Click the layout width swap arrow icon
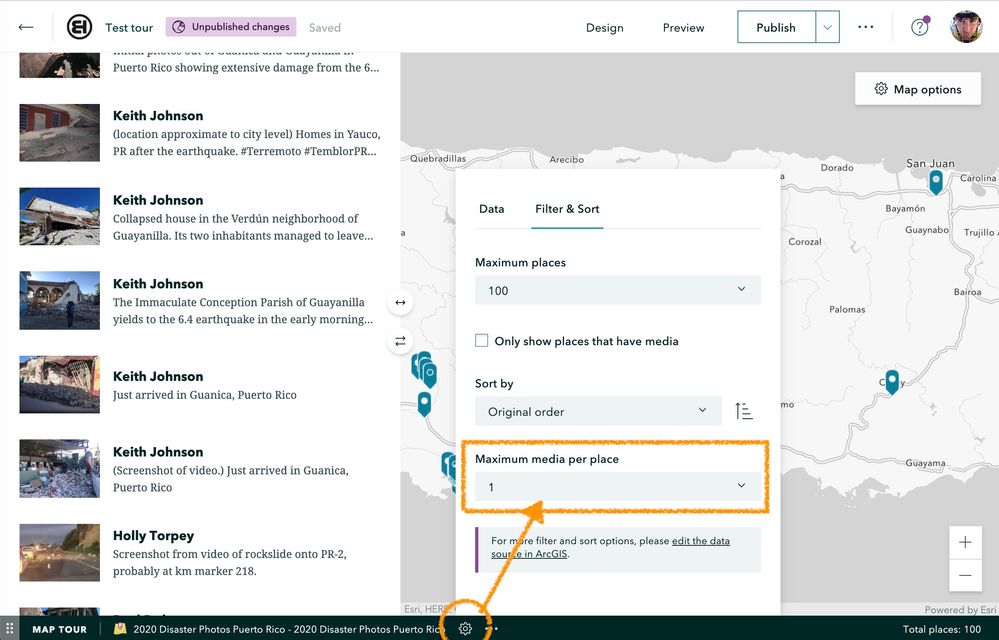This screenshot has width=999, height=640. 400,302
